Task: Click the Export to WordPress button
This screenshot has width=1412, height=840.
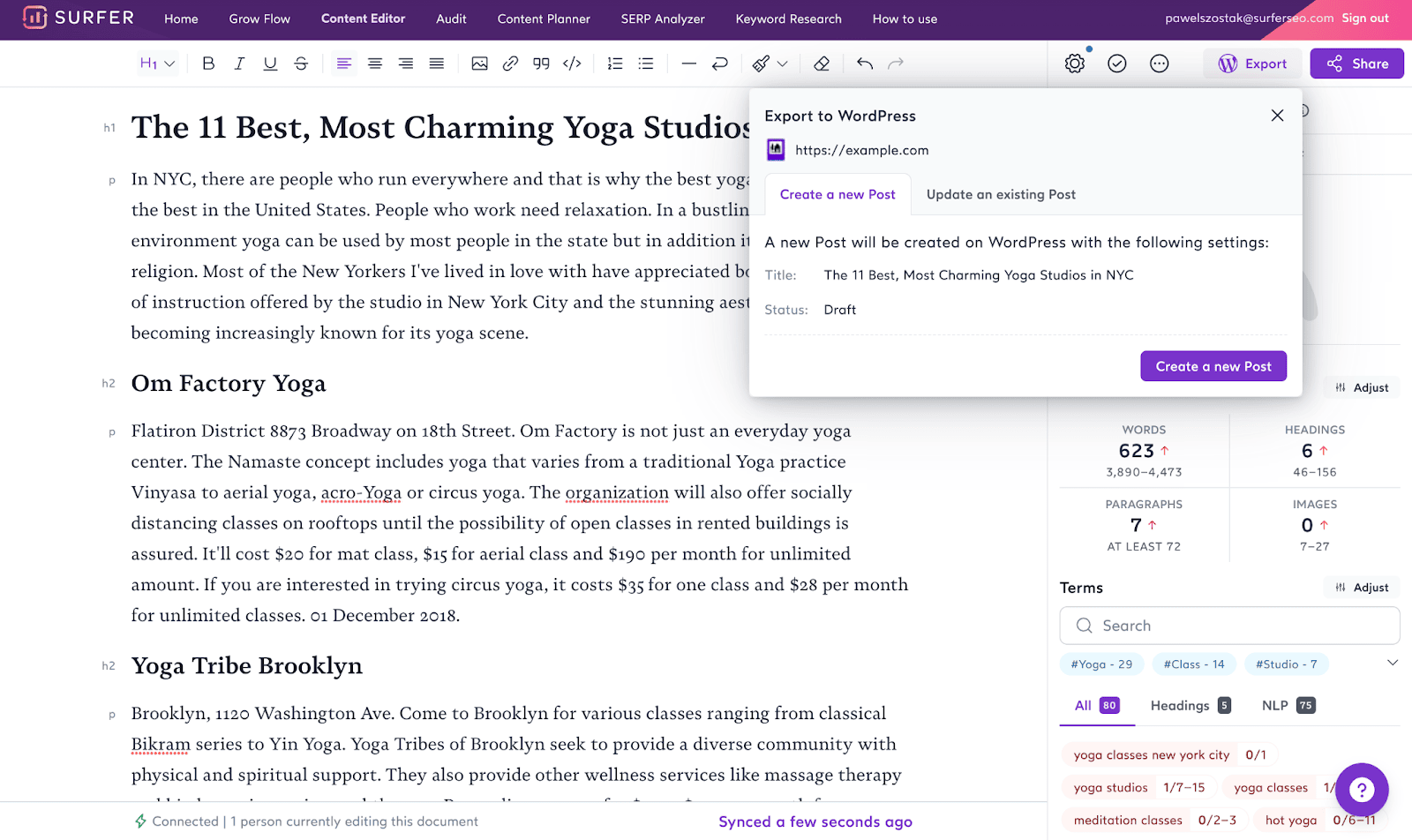Action: tap(1252, 64)
